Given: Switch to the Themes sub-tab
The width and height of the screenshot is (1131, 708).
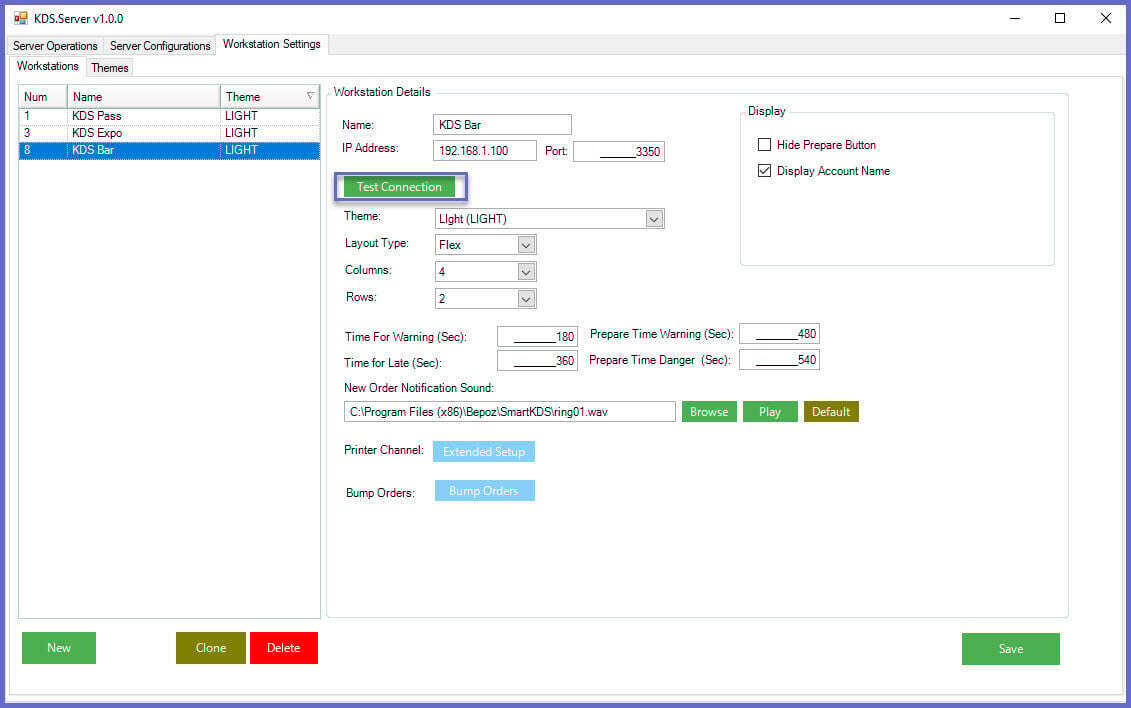Looking at the screenshot, I should 110,68.
